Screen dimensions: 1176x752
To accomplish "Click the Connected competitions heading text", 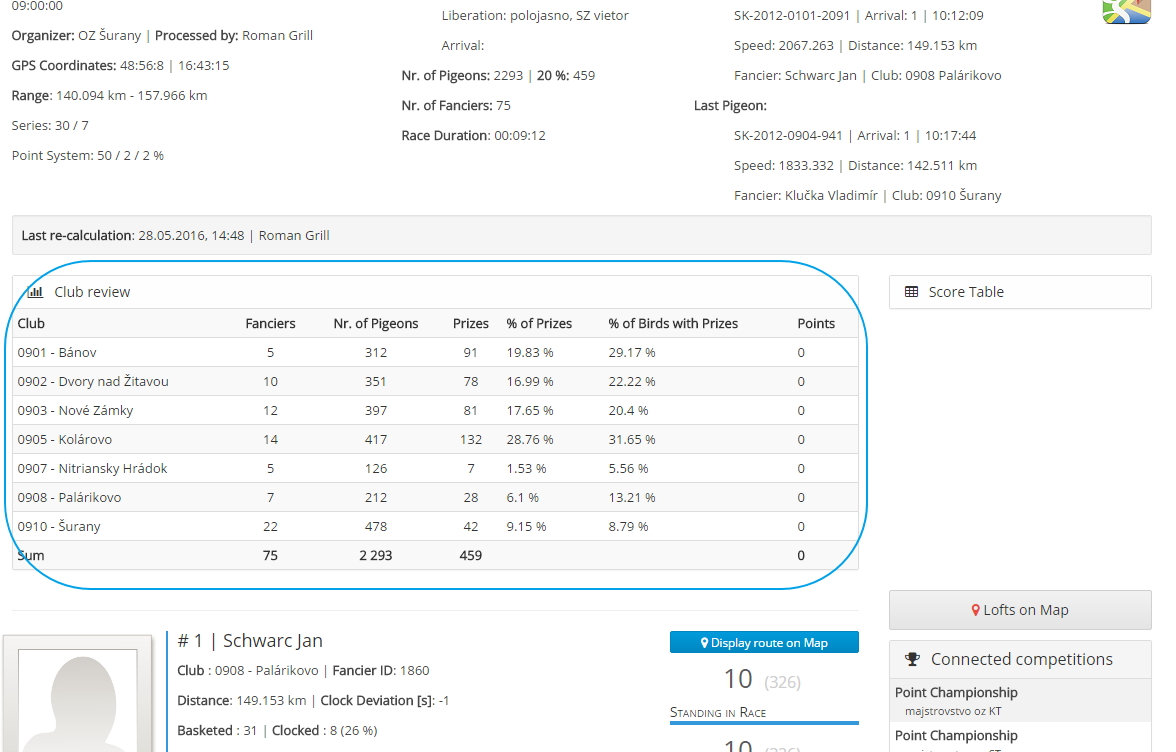I will 1021,659.
